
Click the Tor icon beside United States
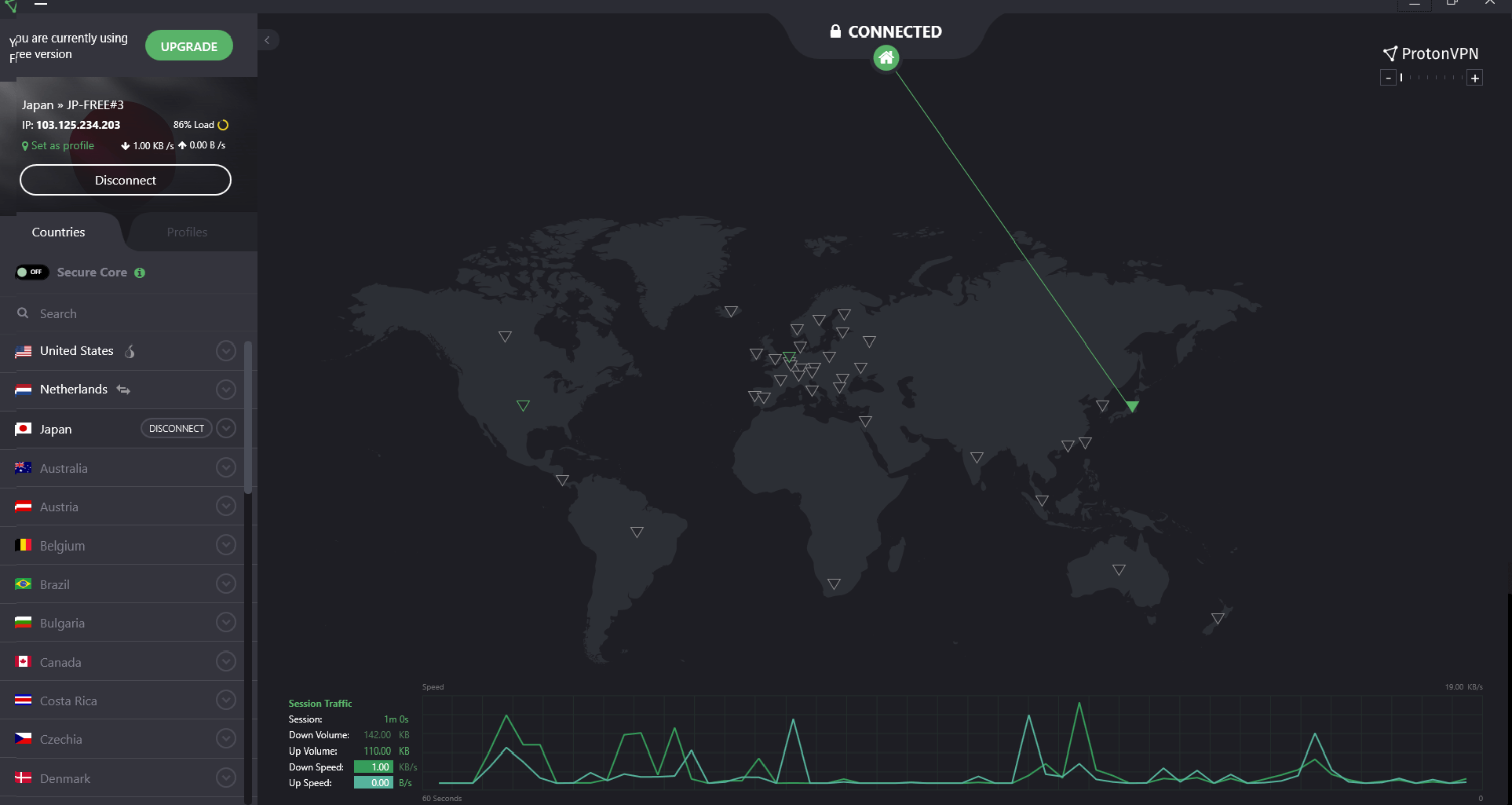(x=130, y=351)
